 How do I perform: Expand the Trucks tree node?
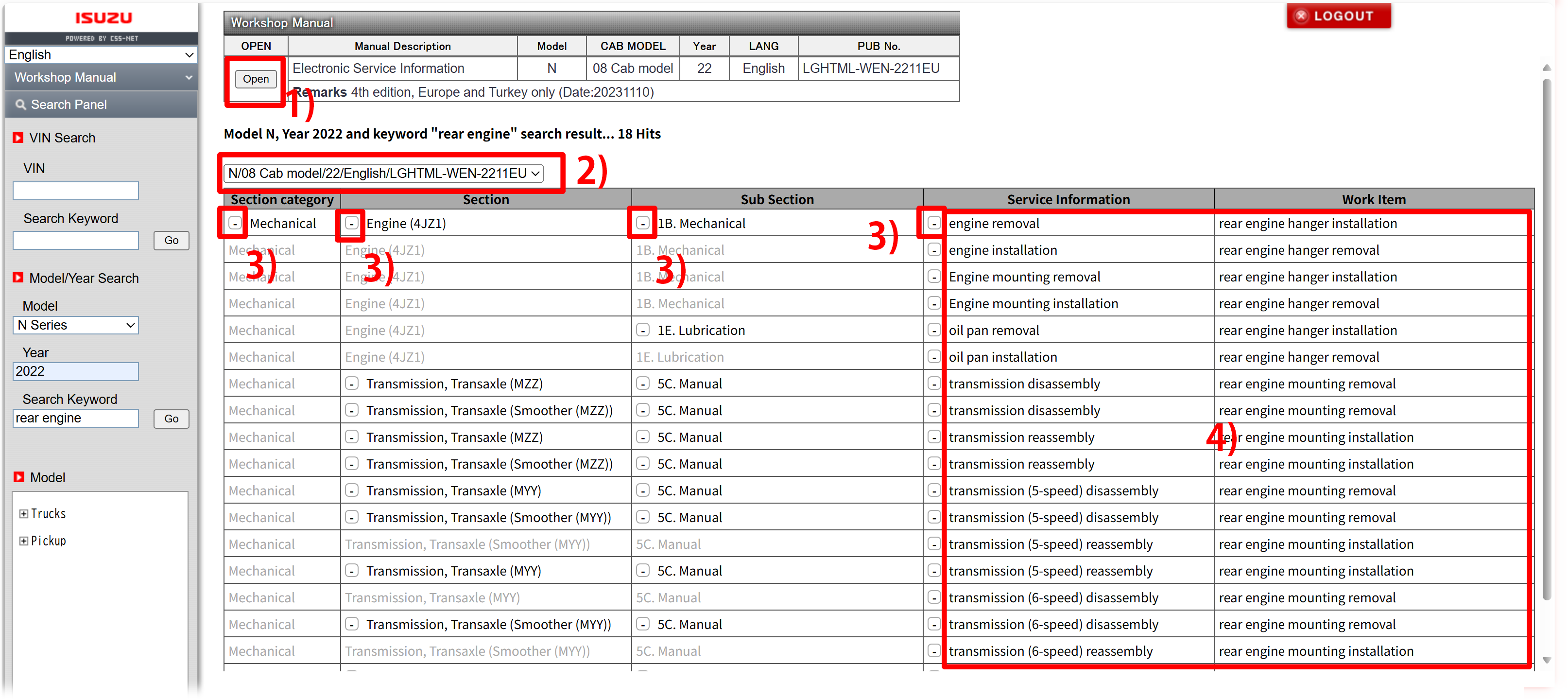coord(23,514)
